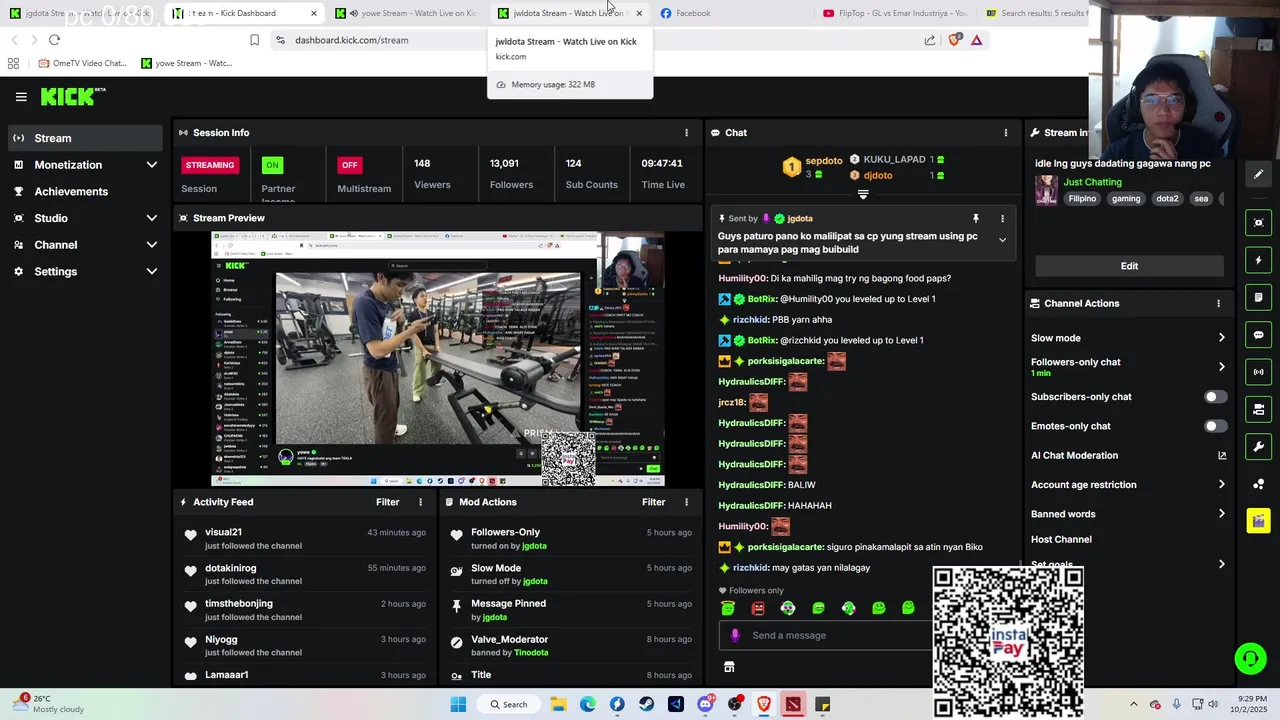The height and width of the screenshot is (720, 1280).
Task: Open Activity Feed three-dot menu
Action: tap(420, 502)
